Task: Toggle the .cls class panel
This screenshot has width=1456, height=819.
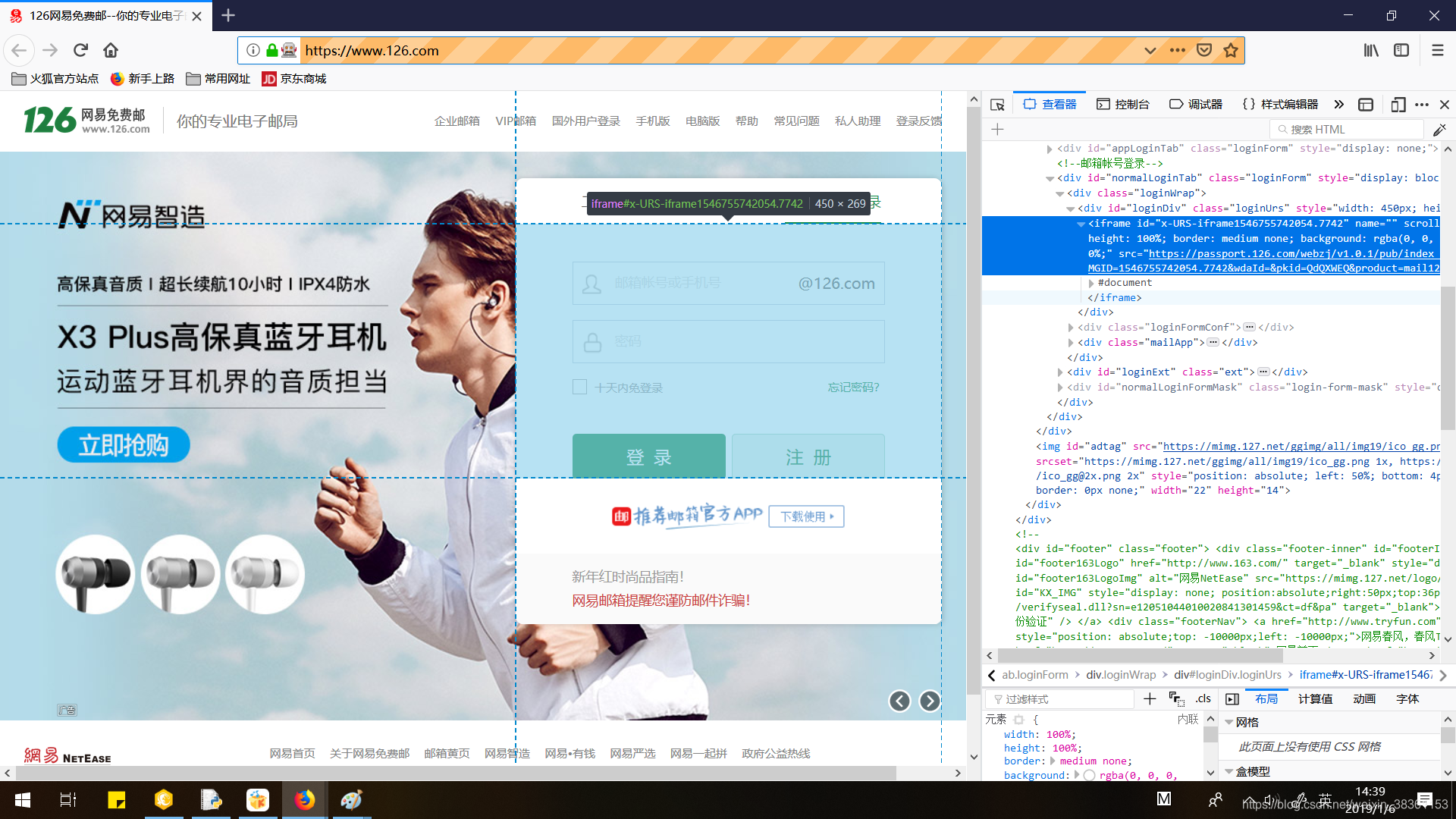Action: coord(1203,698)
